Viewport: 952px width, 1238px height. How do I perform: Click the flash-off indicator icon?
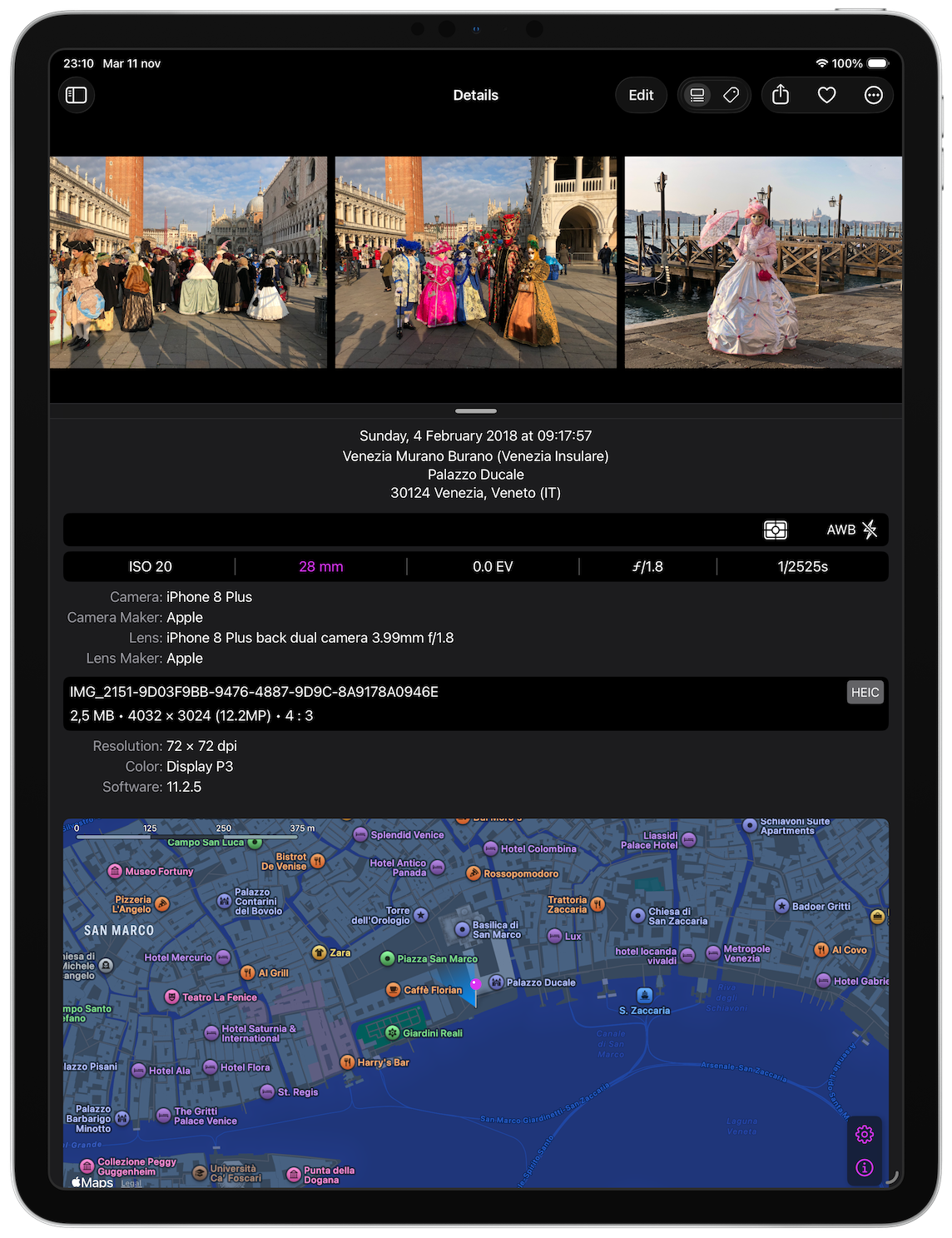coord(870,530)
